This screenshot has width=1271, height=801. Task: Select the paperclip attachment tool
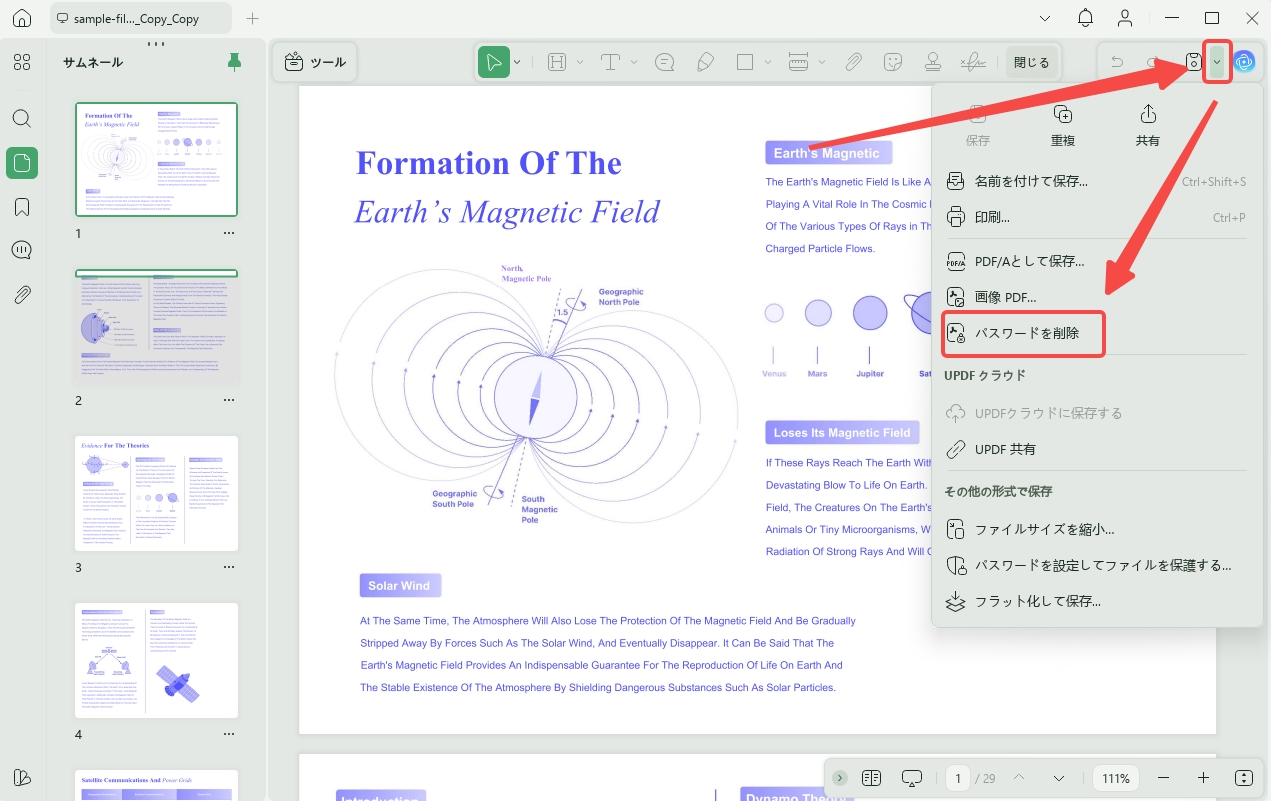[853, 62]
